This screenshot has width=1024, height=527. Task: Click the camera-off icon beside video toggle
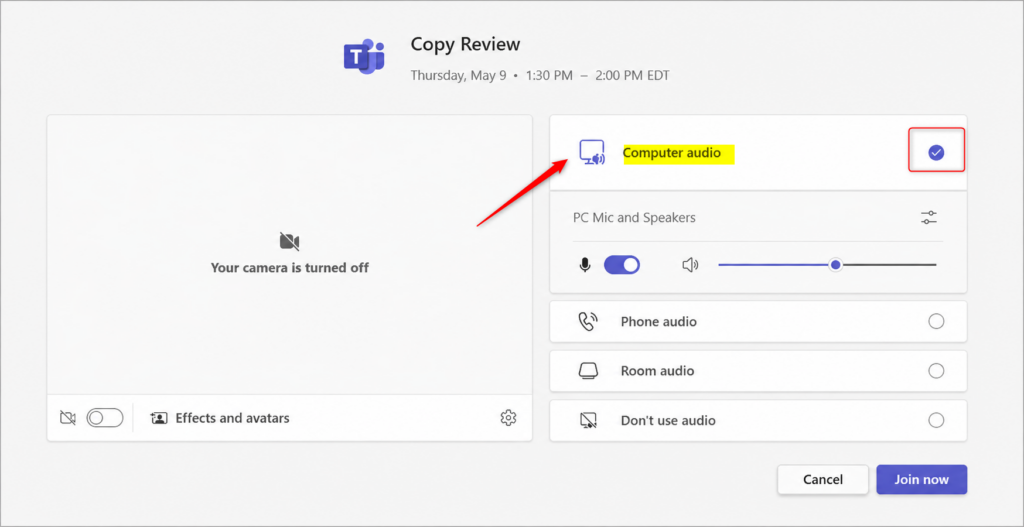[68, 418]
